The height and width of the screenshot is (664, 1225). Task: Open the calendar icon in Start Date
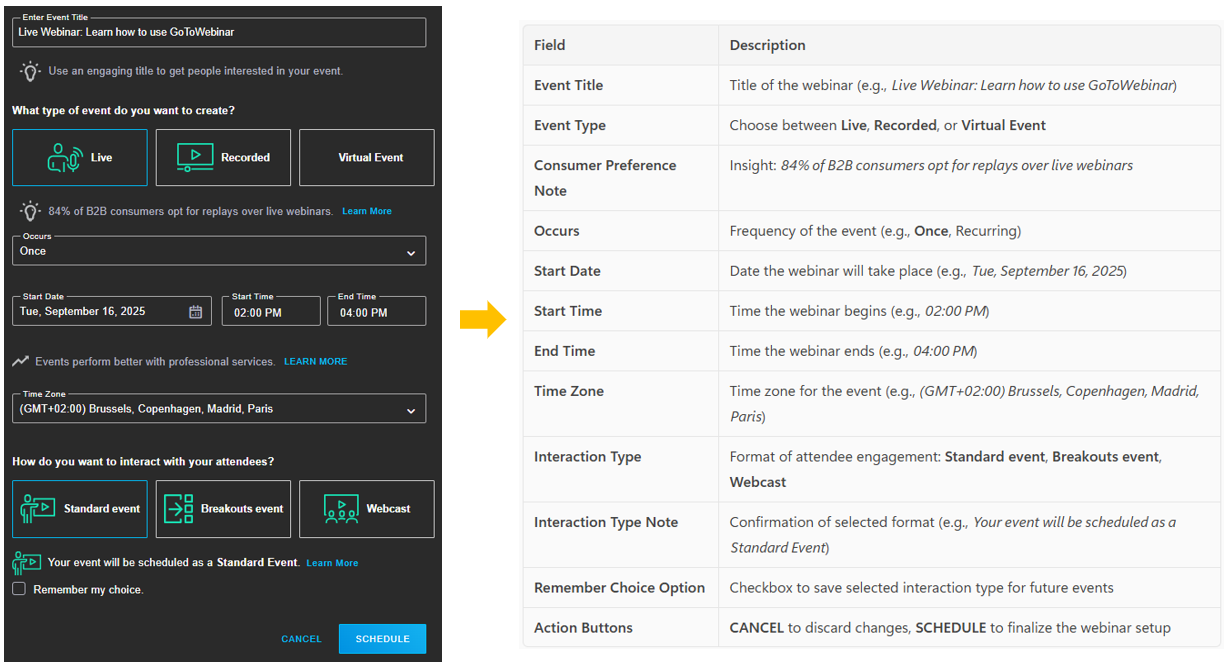196,312
